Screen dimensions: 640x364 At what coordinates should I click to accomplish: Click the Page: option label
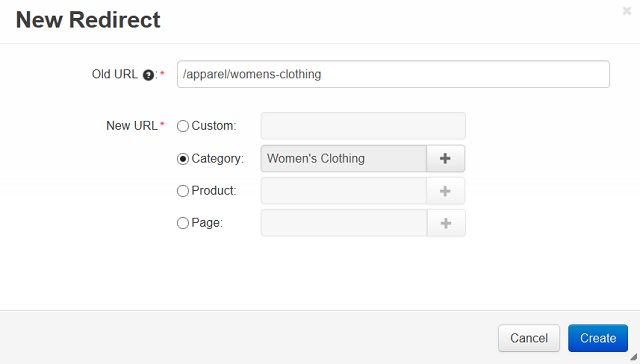[x=207, y=223]
